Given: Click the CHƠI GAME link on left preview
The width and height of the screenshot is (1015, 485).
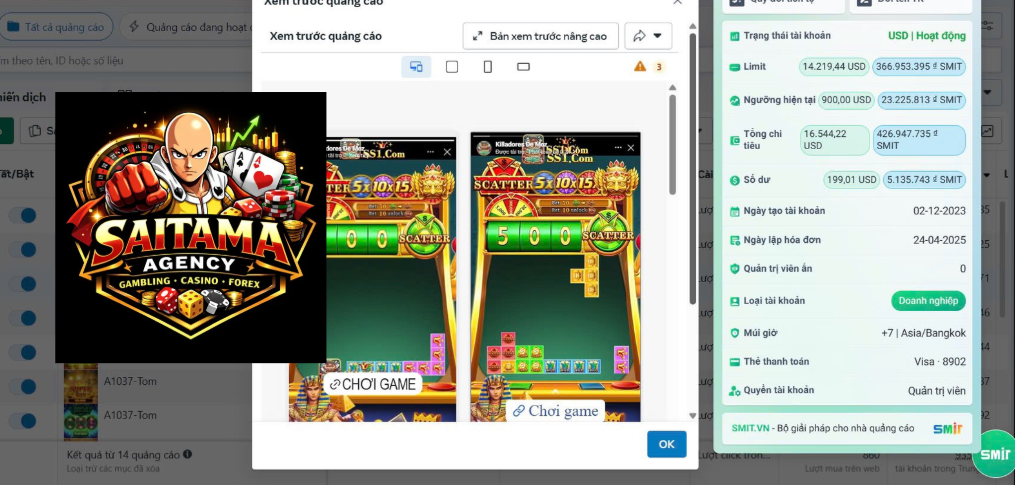Looking at the screenshot, I should 372,384.
